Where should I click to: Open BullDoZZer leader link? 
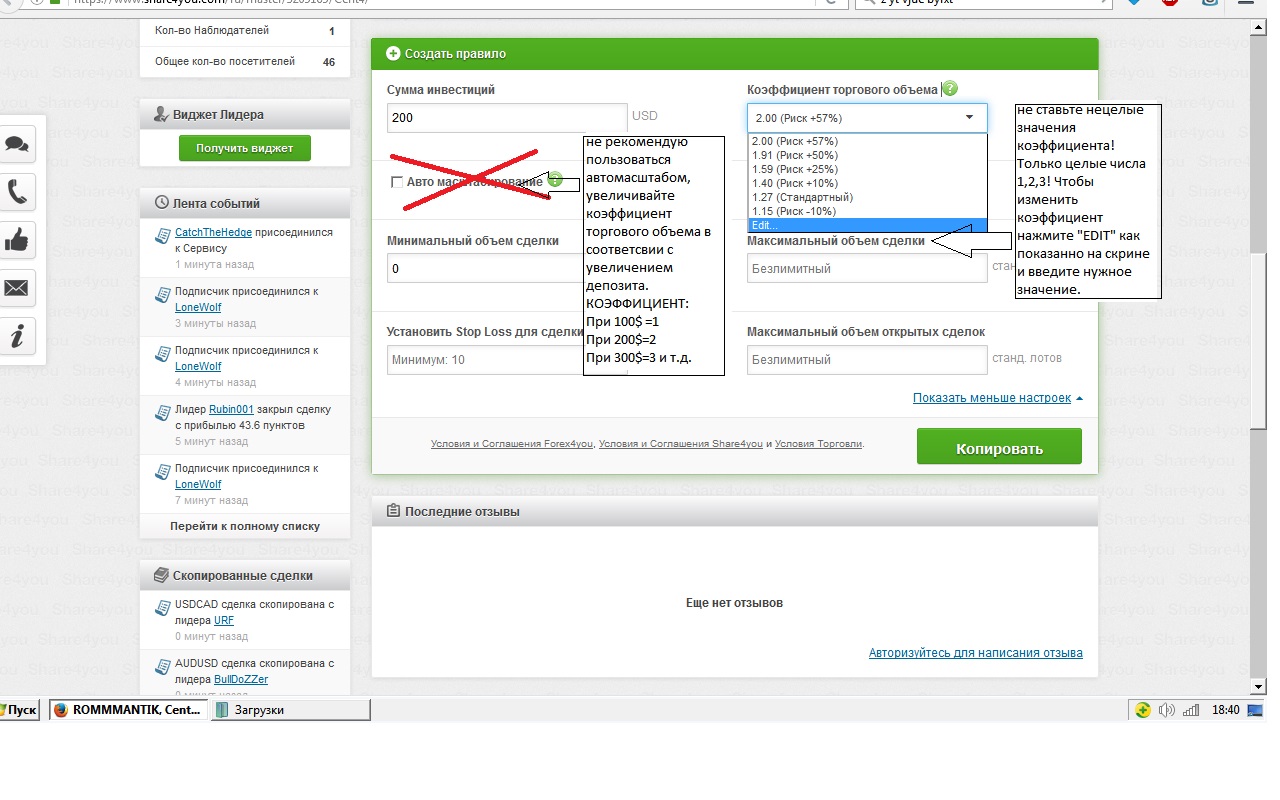(x=241, y=679)
